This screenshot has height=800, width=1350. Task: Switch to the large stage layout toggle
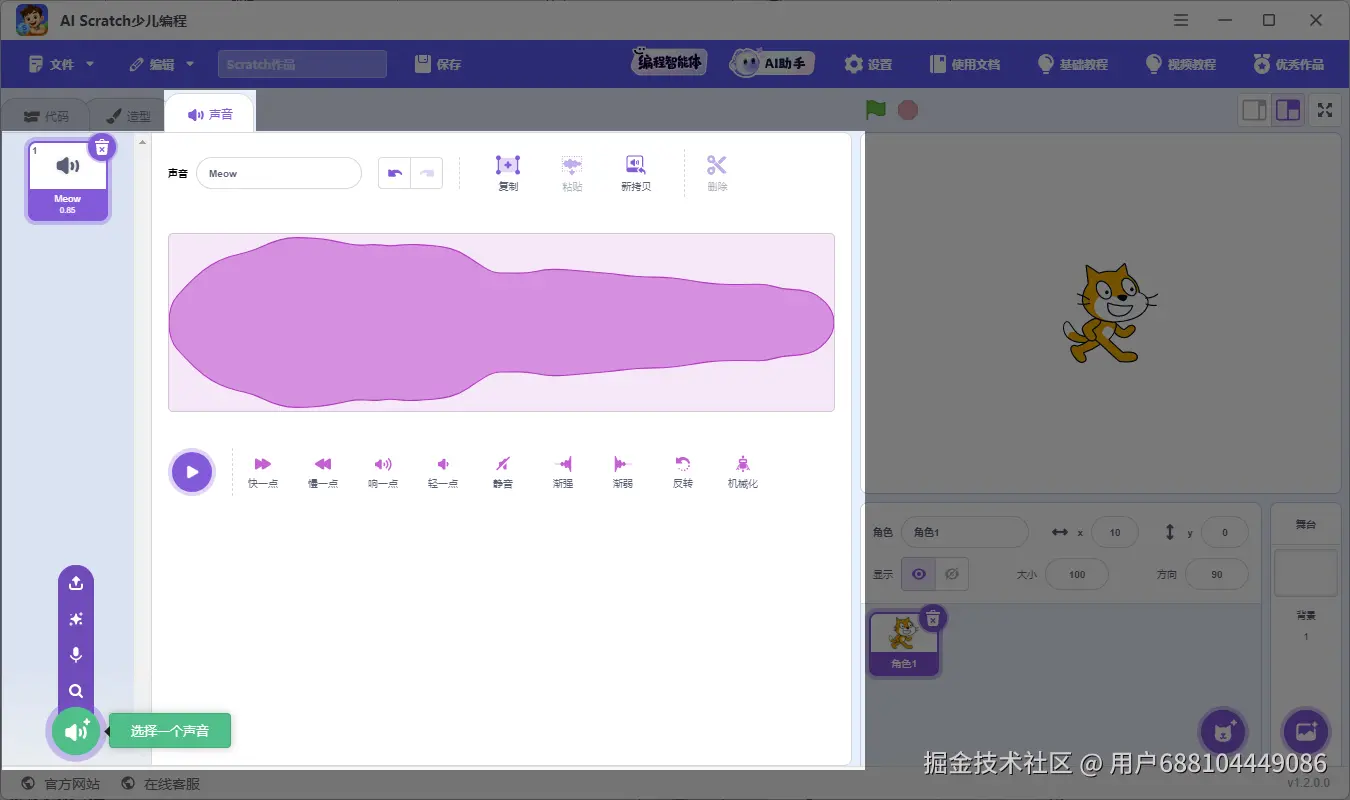click(x=1288, y=110)
